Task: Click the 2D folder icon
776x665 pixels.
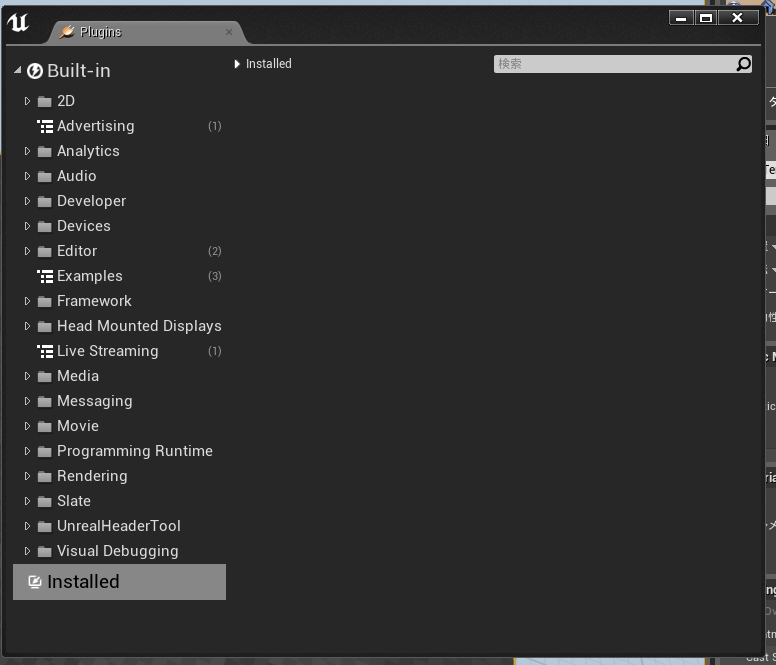Action: [x=45, y=101]
